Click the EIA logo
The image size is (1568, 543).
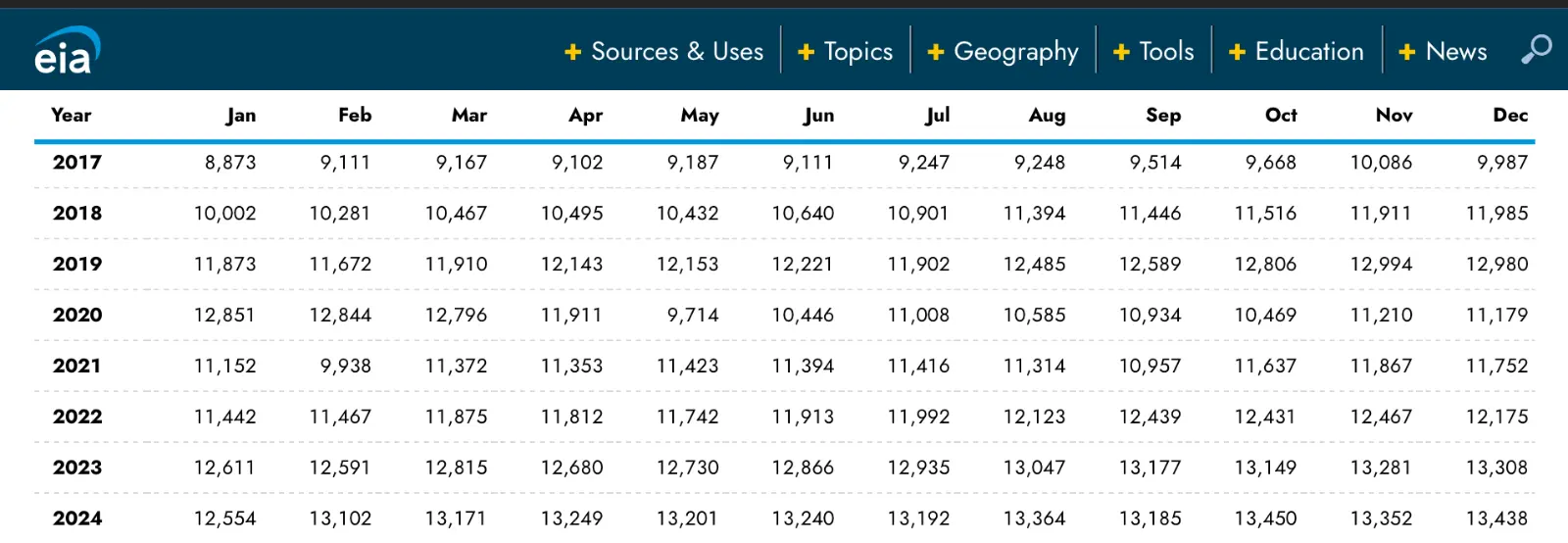click(x=67, y=52)
